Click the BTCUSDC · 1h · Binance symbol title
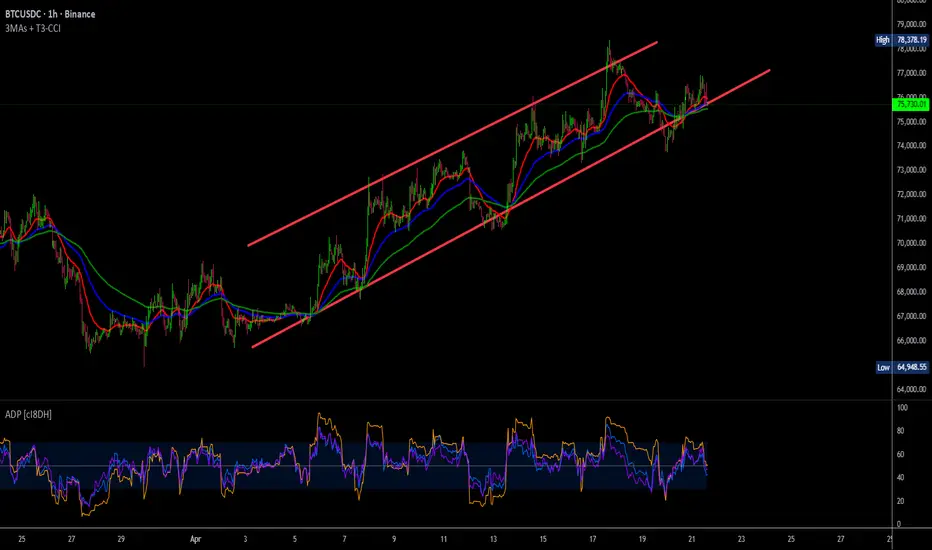Viewport: 932px width, 550px height. 50,14
